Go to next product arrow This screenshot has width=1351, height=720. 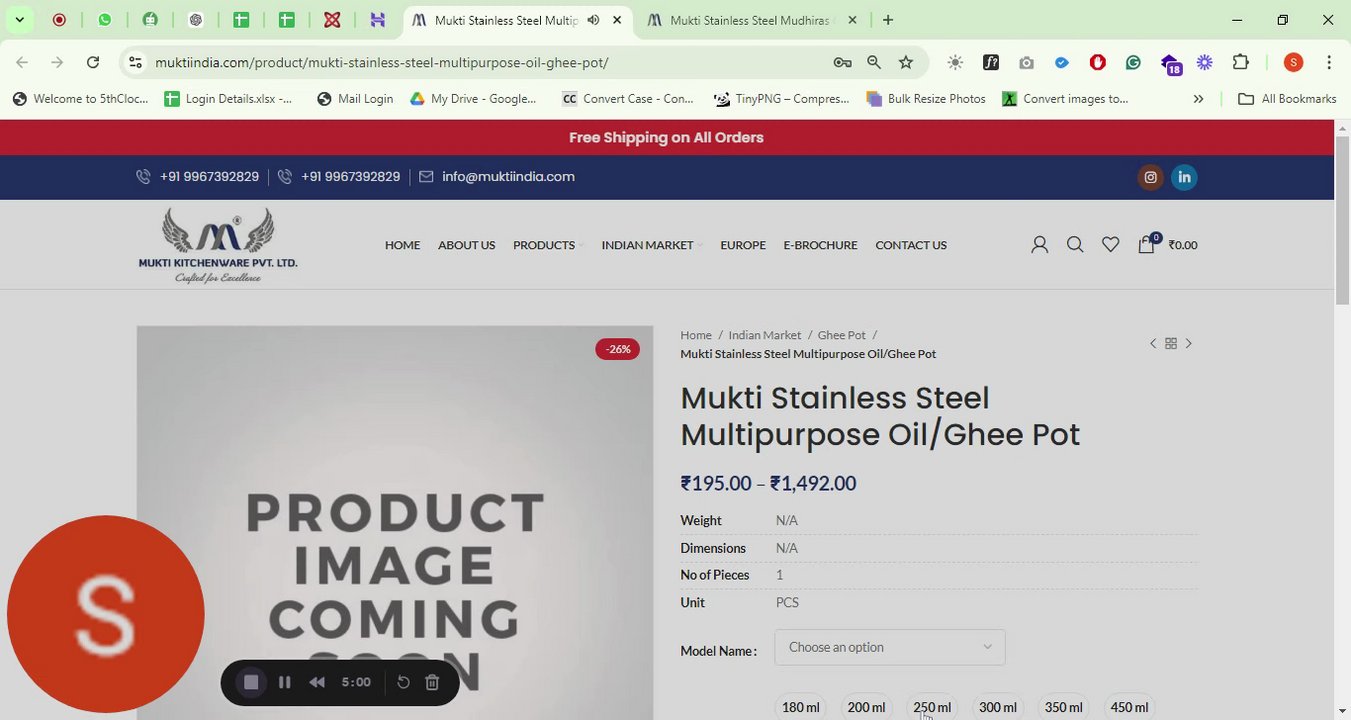(1189, 344)
